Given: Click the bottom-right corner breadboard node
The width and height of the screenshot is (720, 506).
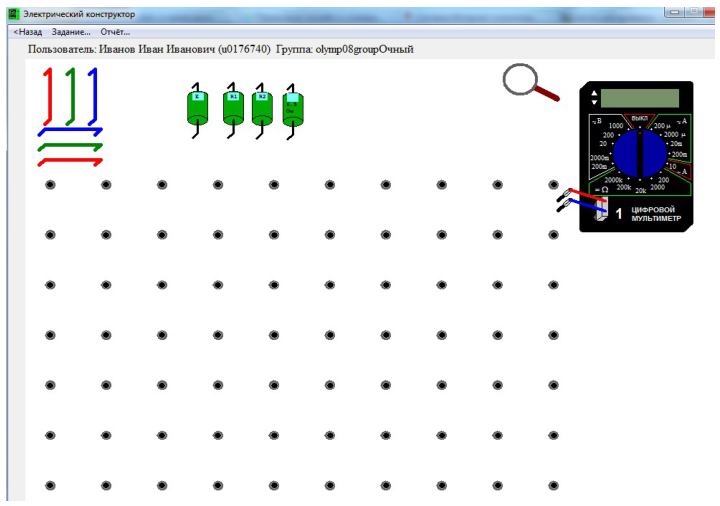Looking at the screenshot, I should click(553, 485).
